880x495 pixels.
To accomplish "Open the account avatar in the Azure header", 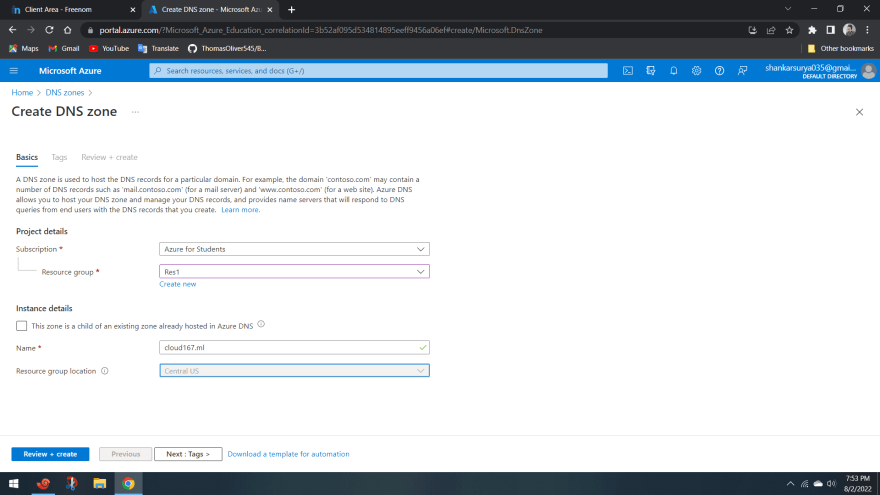I will click(868, 71).
